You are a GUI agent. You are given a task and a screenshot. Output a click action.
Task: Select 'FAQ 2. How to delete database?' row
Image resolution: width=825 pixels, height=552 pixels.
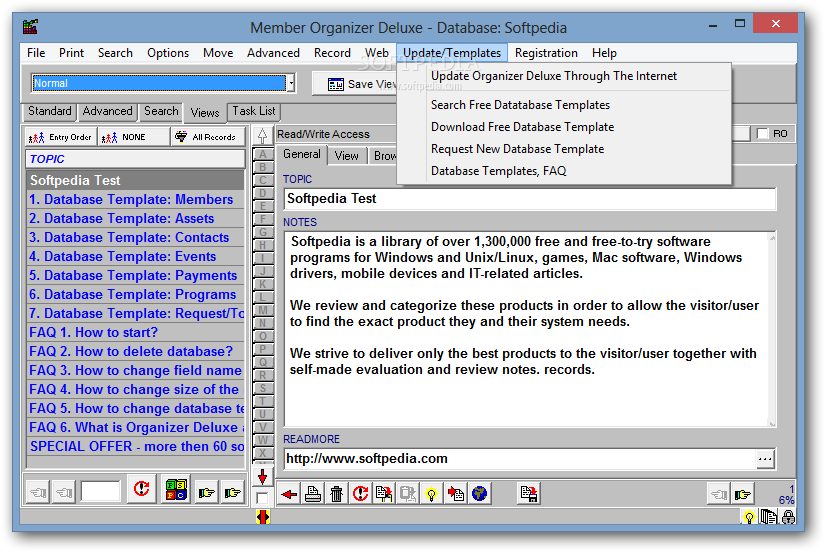pyautogui.click(x=135, y=352)
